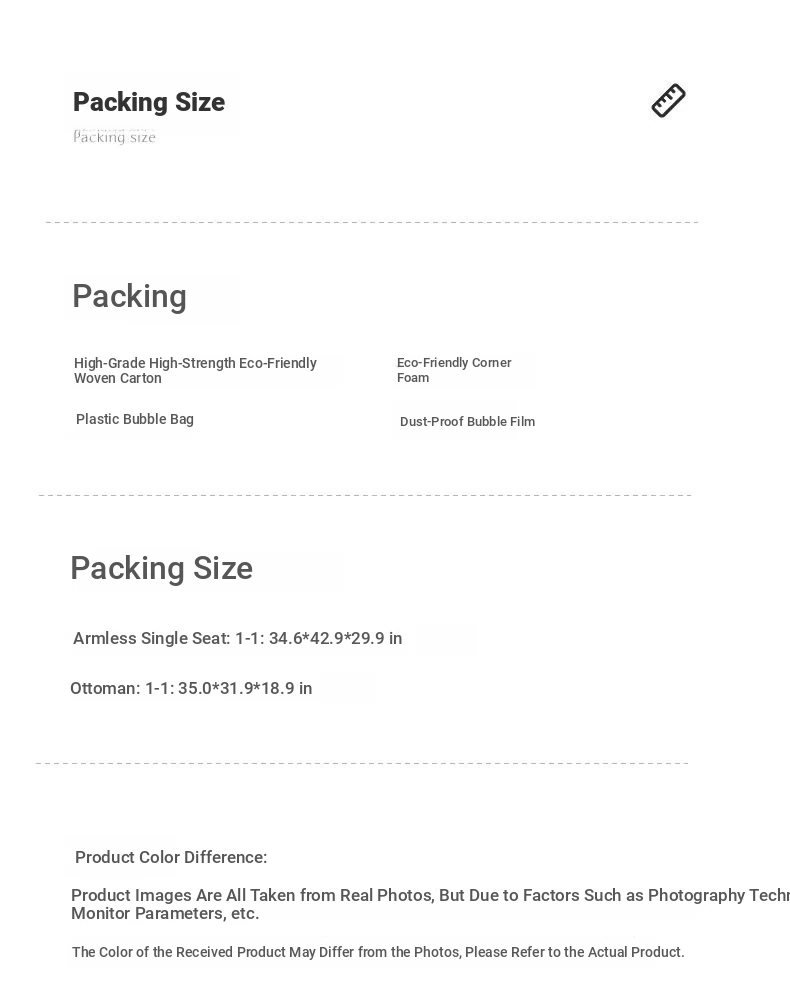Select Armless Single Seat dimensions line
Image resolution: width=790 pixels, height=997 pixels.
[238, 638]
